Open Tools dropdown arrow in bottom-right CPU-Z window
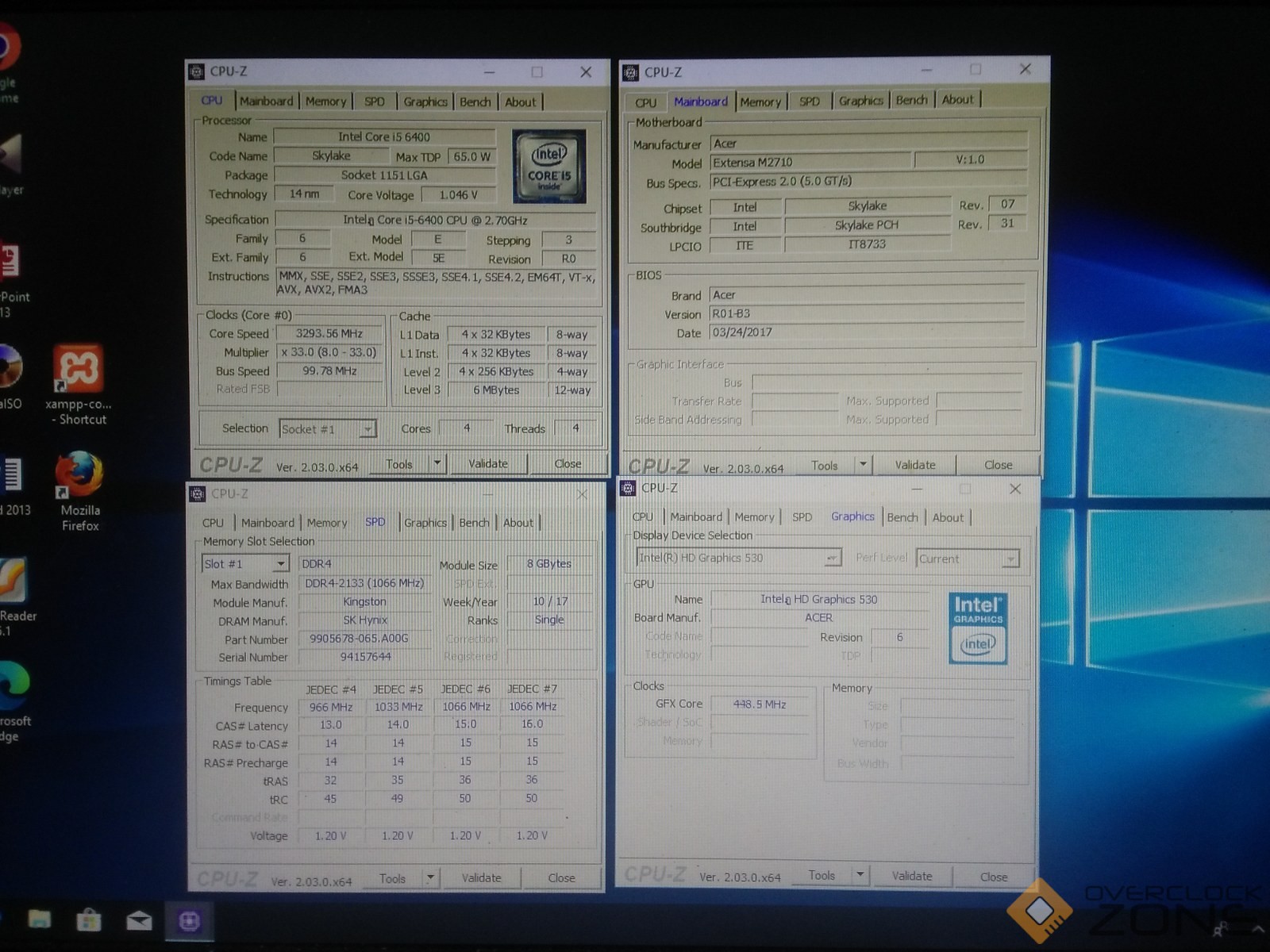1270x952 pixels. (860, 875)
